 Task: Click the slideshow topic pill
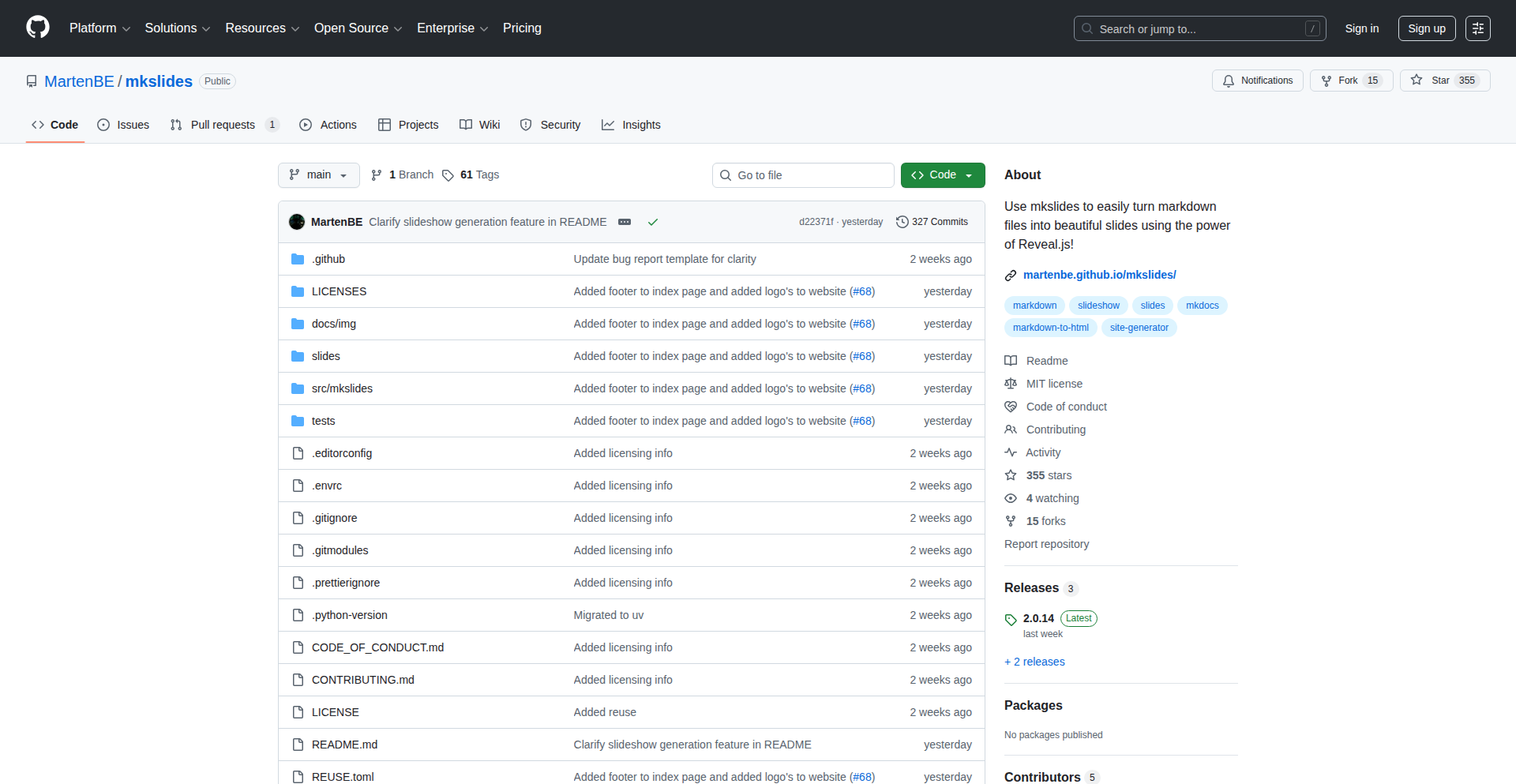pyautogui.click(x=1098, y=306)
